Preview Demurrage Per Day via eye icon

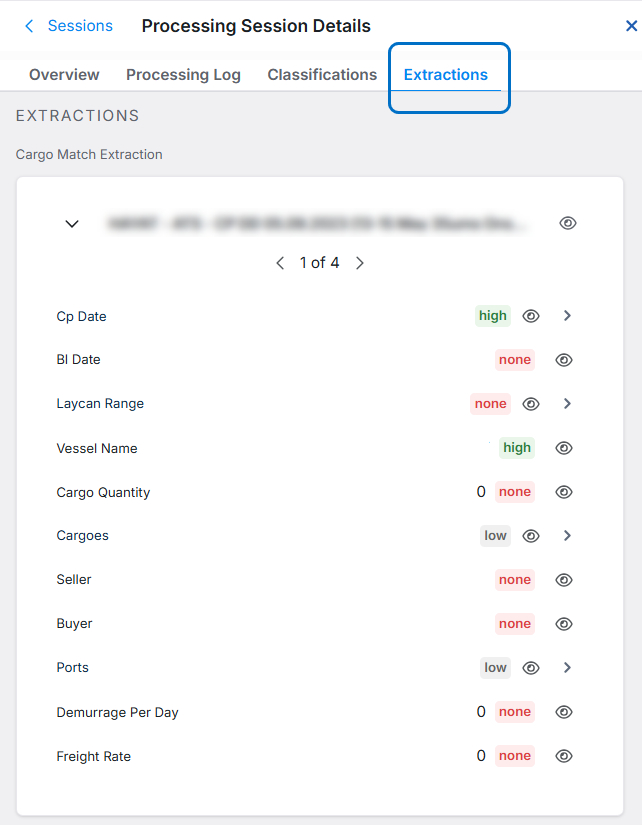click(563, 712)
